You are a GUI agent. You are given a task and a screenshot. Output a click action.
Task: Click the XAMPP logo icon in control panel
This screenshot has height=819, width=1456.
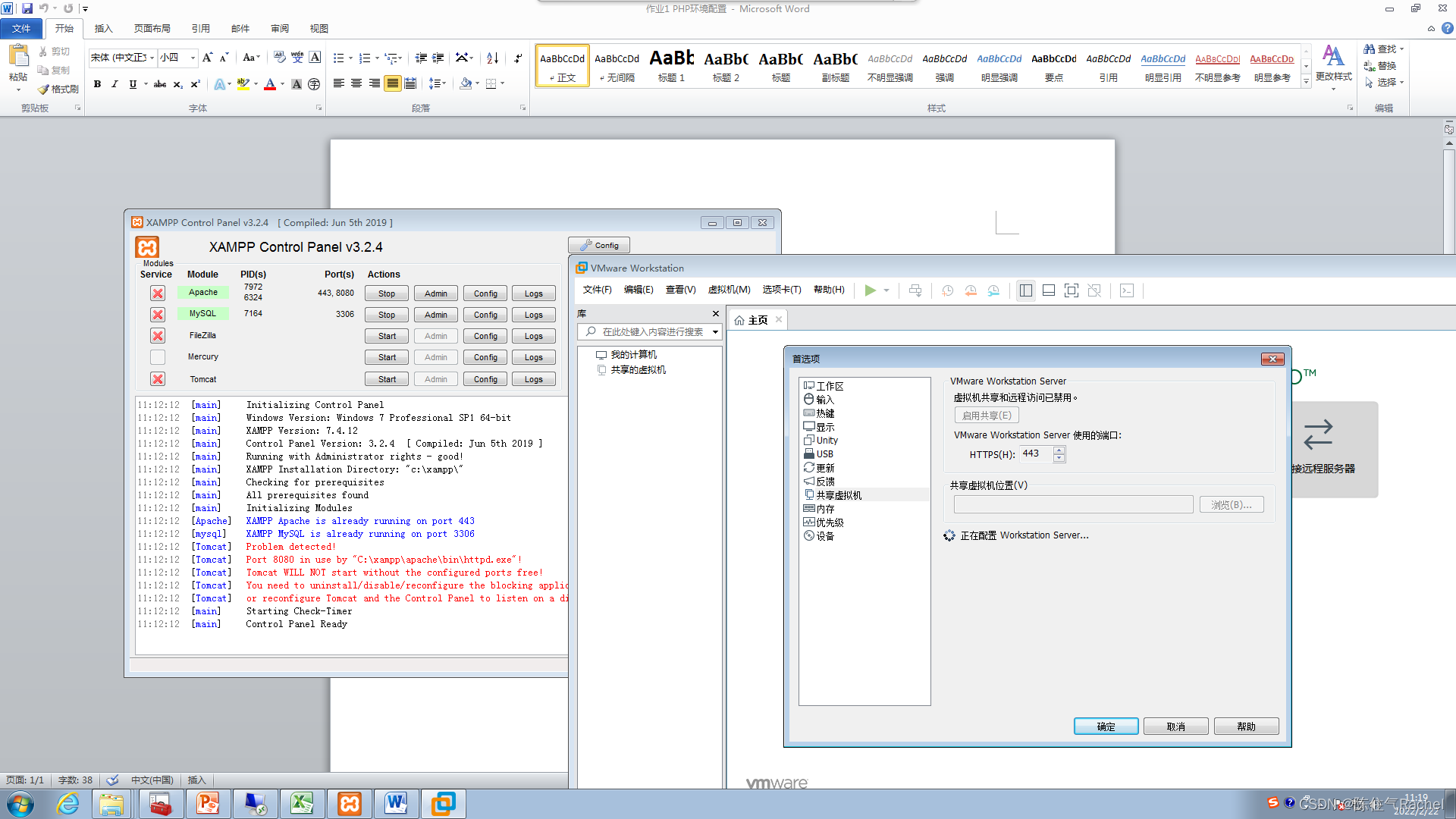point(147,247)
